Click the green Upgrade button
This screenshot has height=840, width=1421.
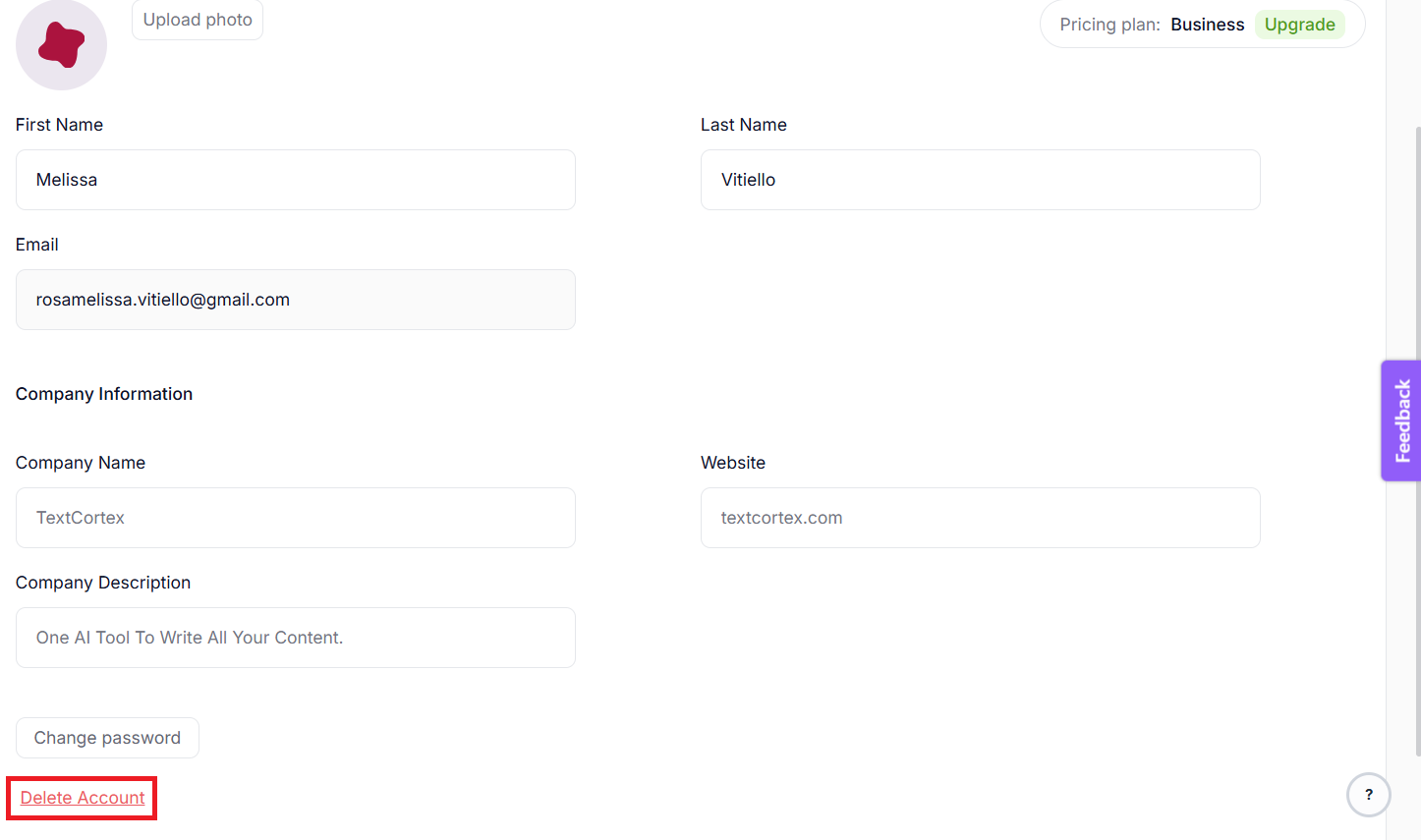point(1299,25)
